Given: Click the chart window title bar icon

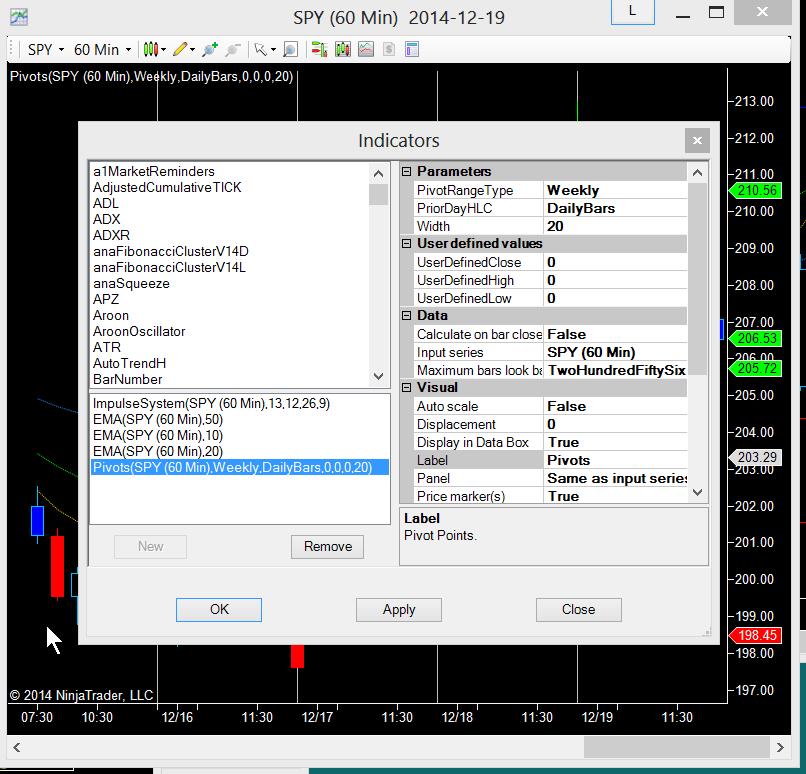Looking at the screenshot, I should (19, 17).
